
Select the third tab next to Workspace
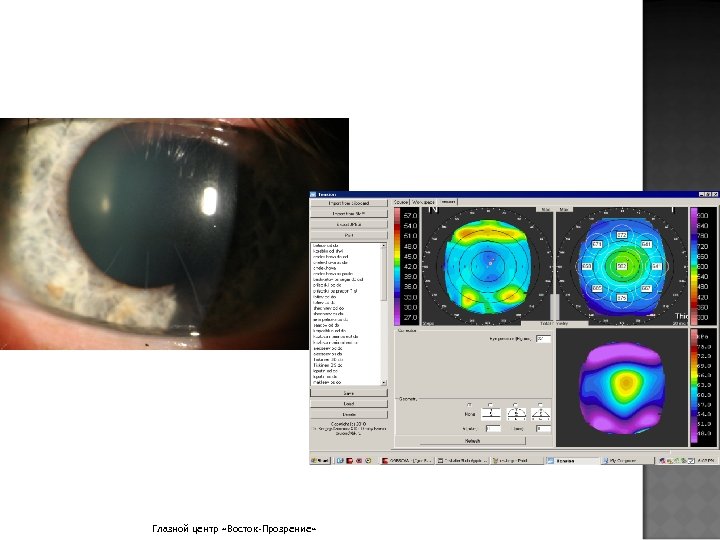coord(448,202)
